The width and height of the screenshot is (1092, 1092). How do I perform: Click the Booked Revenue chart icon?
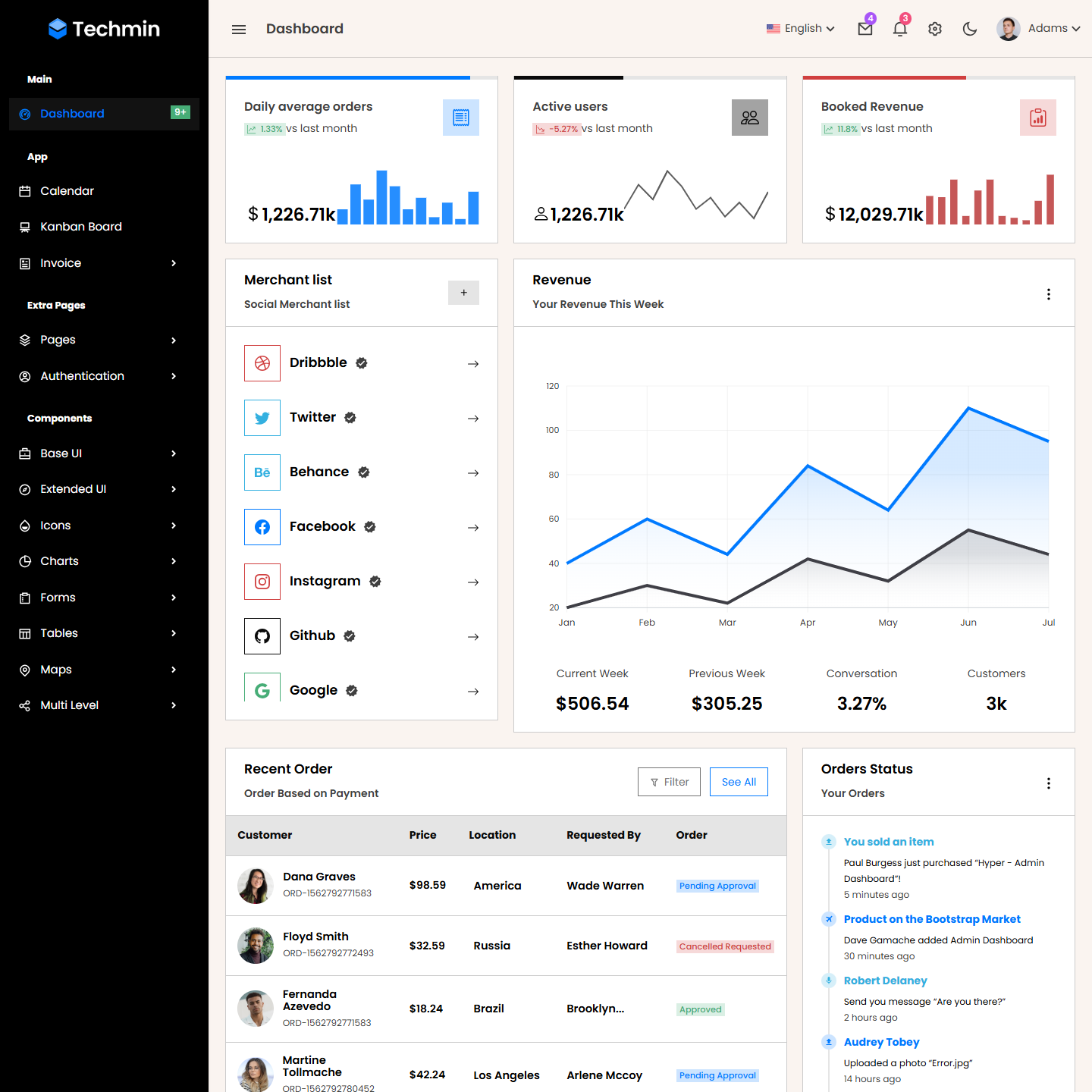(x=1037, y=118)
